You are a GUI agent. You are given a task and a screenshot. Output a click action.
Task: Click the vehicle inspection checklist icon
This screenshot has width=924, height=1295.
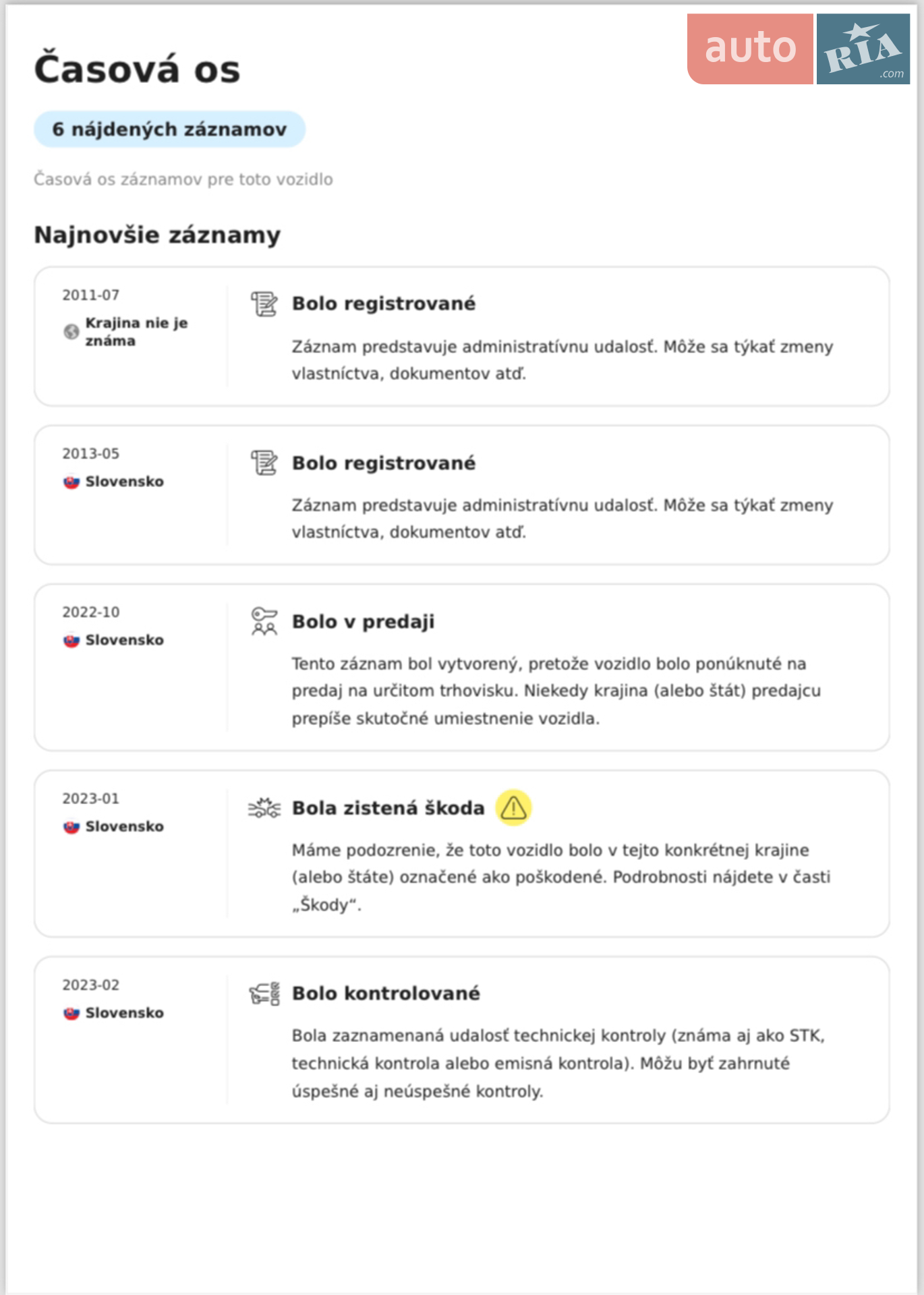click(264, 994)
